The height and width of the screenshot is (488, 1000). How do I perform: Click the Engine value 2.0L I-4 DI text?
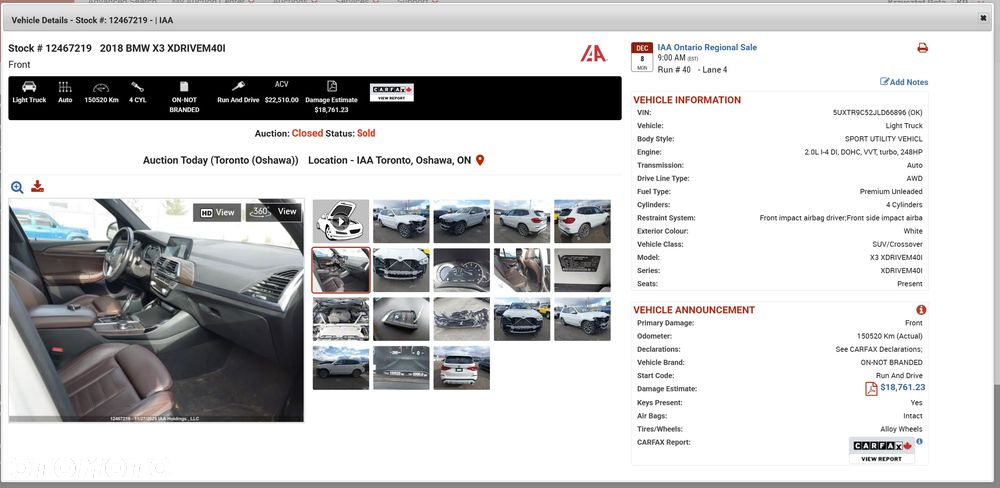[864, 152]
